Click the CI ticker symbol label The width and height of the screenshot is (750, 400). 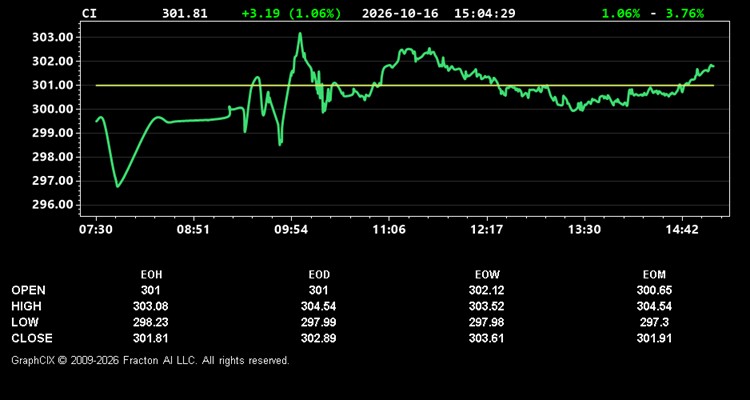89,13
